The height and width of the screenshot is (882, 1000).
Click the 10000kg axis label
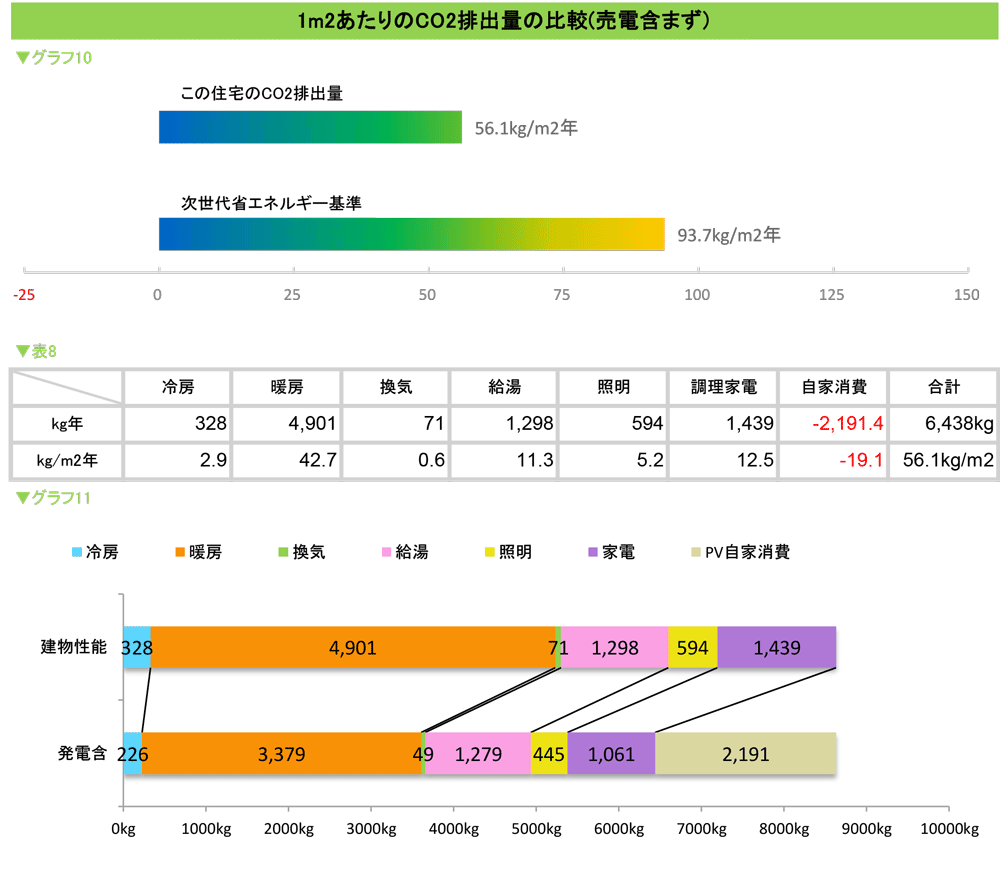[950, 829]
